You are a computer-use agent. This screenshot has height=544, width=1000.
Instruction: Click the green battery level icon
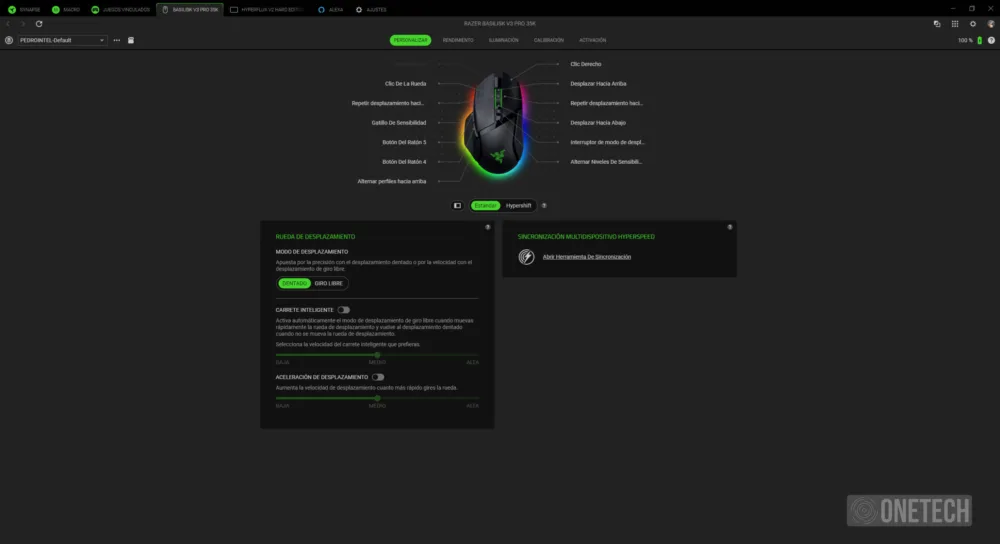(x=980, y=40)
